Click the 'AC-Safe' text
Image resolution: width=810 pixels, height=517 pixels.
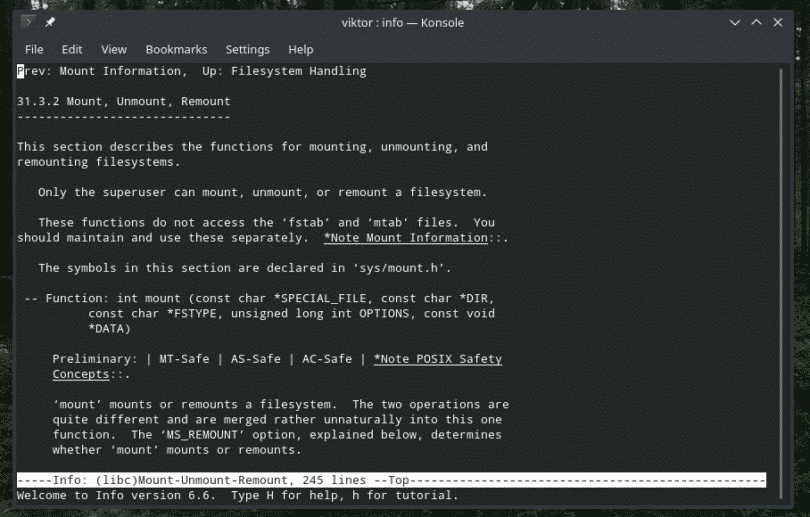(x=327, y=358)
